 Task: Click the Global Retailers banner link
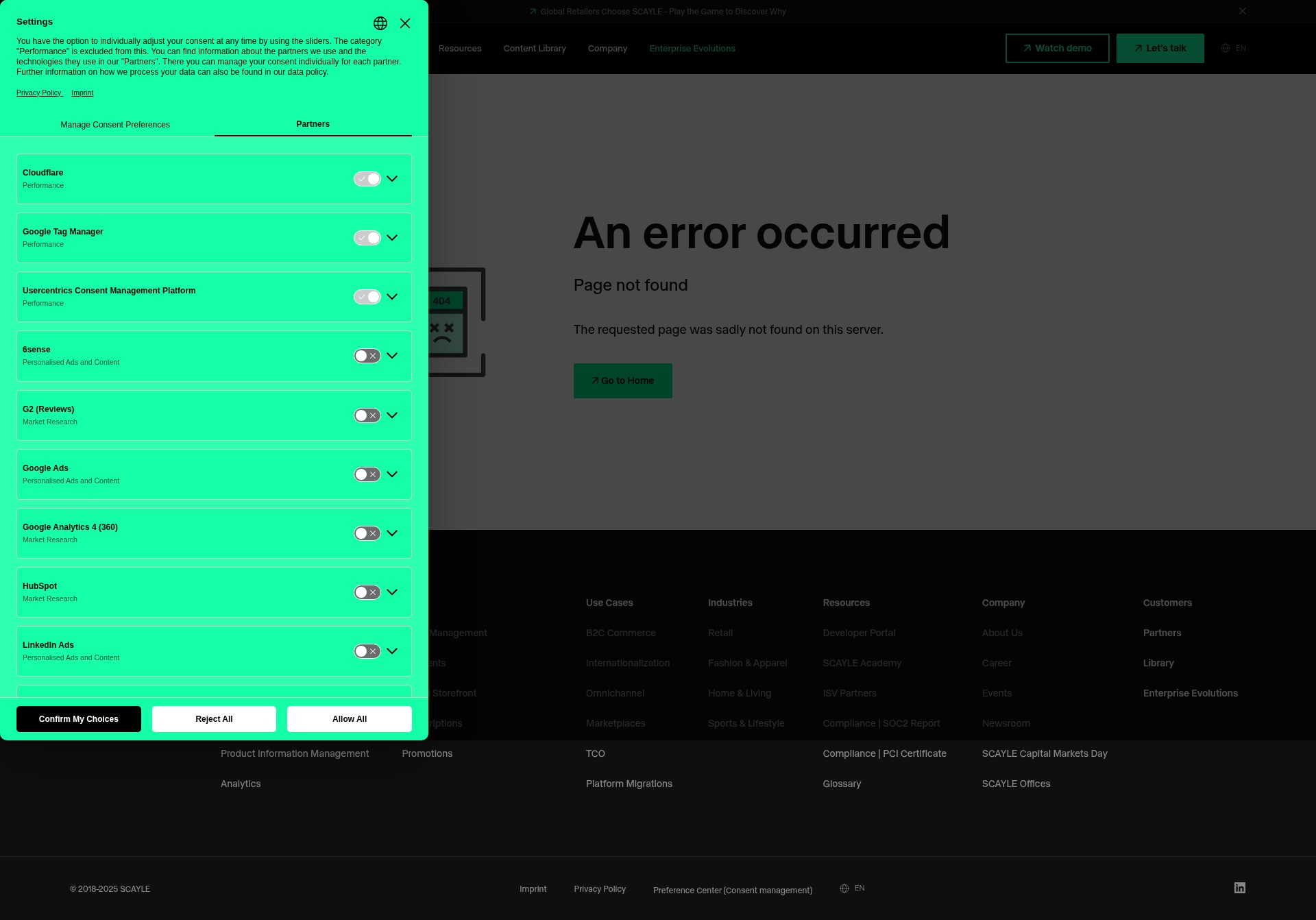[x=657, y=12]
